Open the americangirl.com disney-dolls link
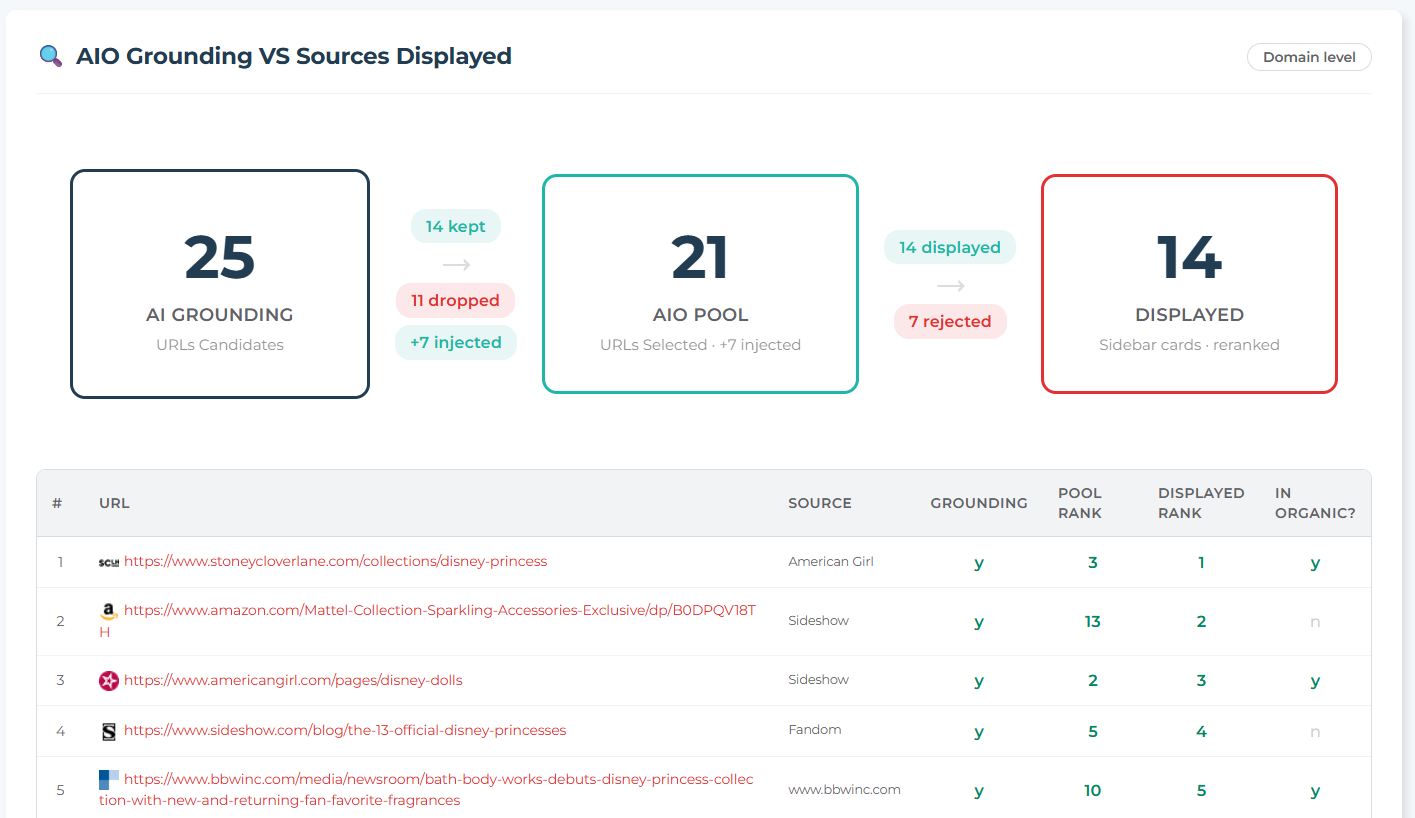This screenshot has height=818, width=1415. pos(294,680)
